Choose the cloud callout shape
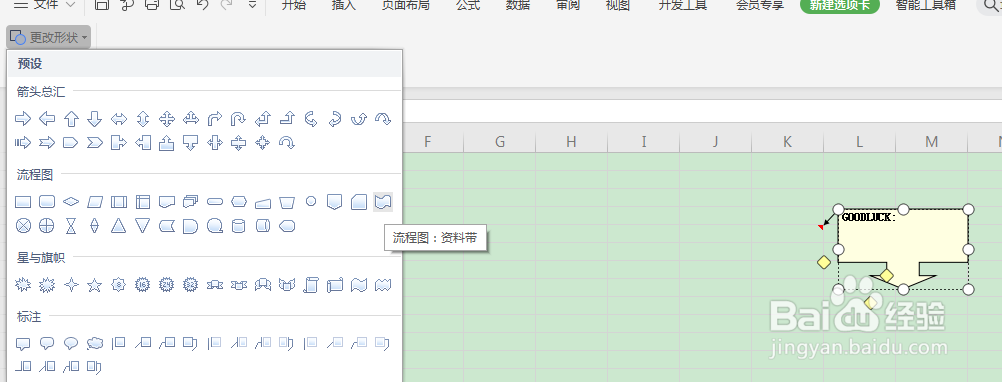This screenshot has width=1002, height=382. tap(95, 344)
